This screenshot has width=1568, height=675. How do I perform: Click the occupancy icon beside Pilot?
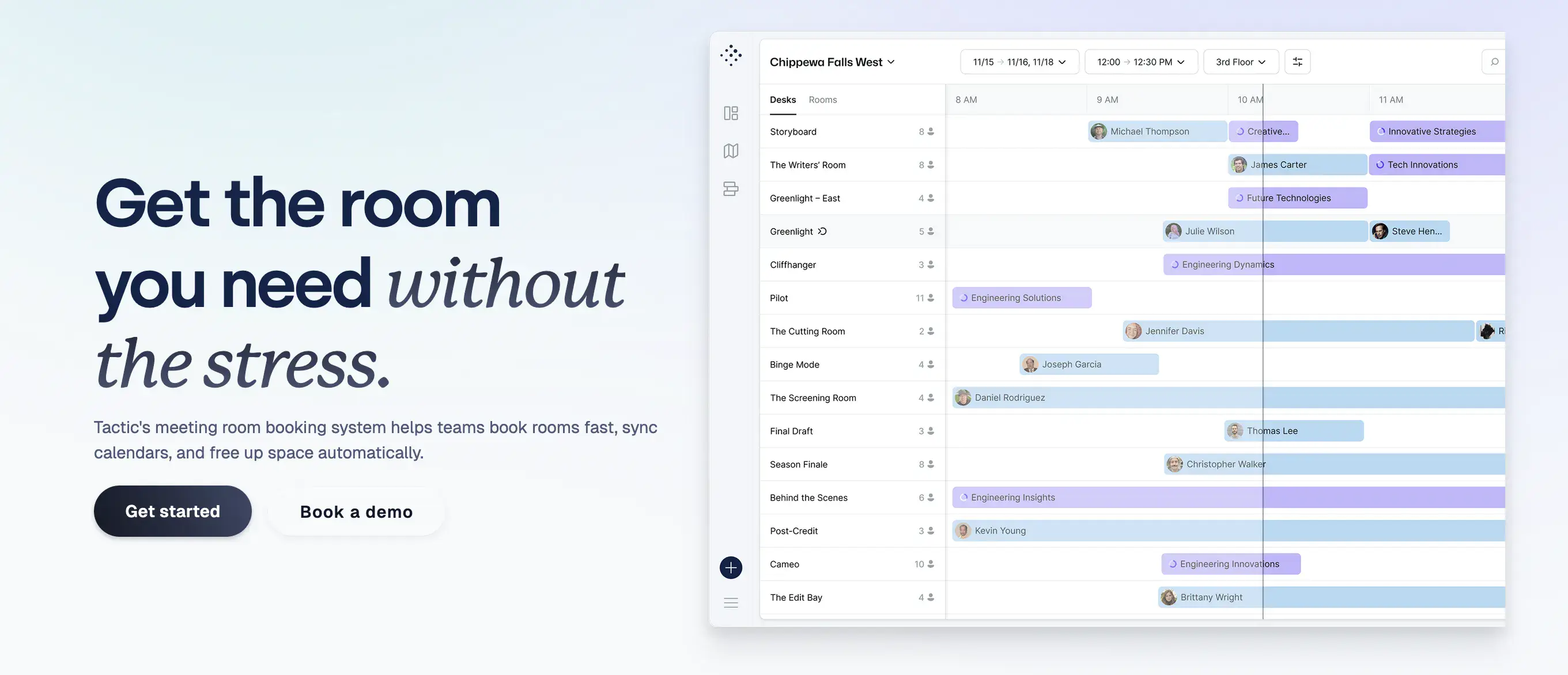pos(930,297)
